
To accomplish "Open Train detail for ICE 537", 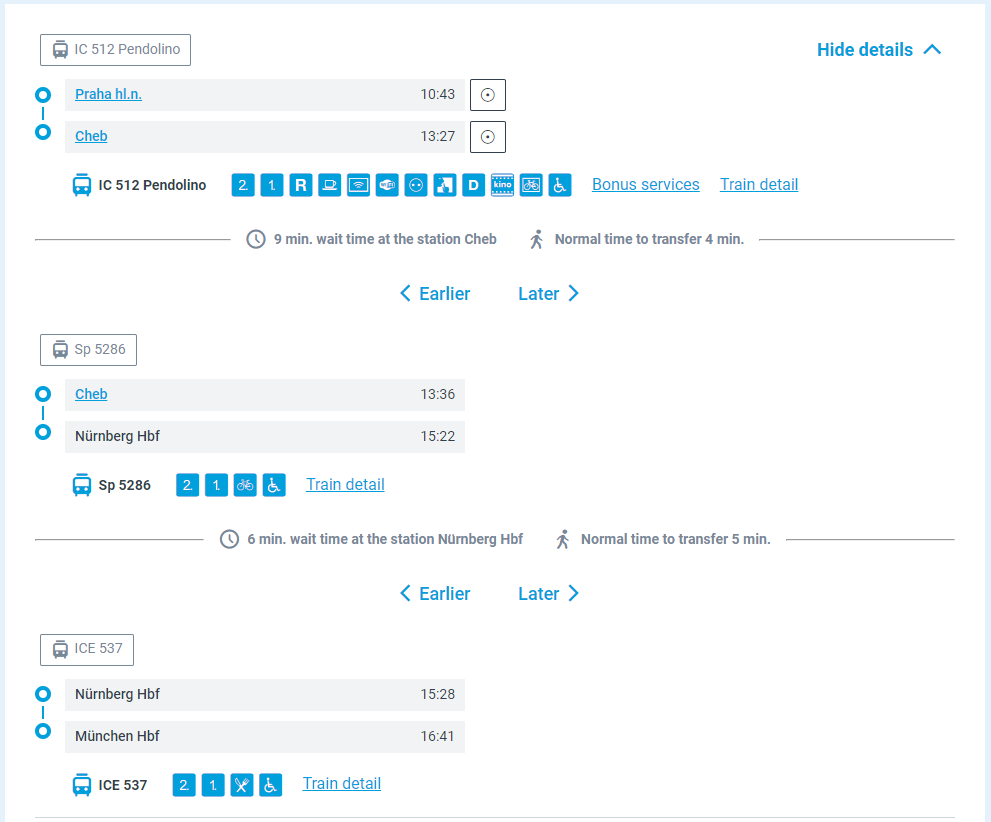I will 341,783.
